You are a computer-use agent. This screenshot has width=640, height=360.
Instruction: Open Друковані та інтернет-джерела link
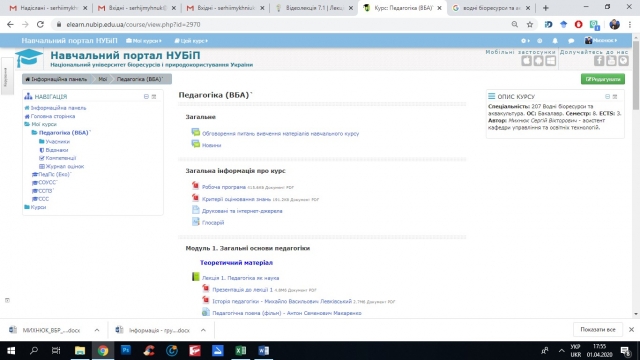point(242,211)
